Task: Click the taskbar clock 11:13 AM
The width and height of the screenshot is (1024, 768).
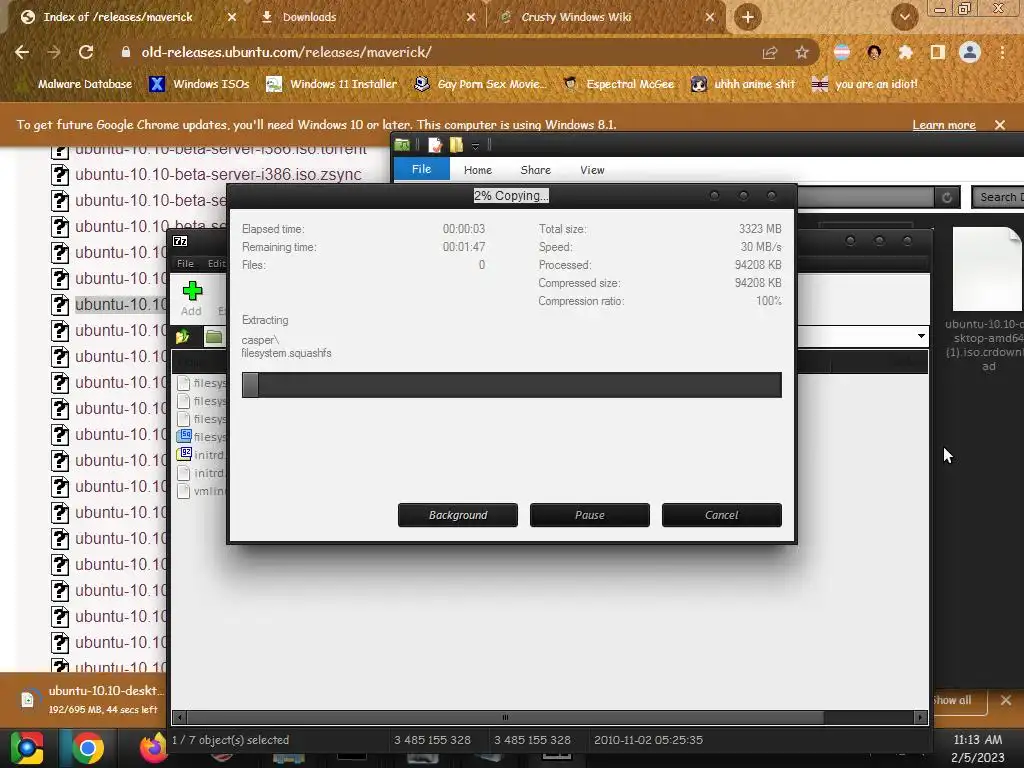Action: pos(978,740)
